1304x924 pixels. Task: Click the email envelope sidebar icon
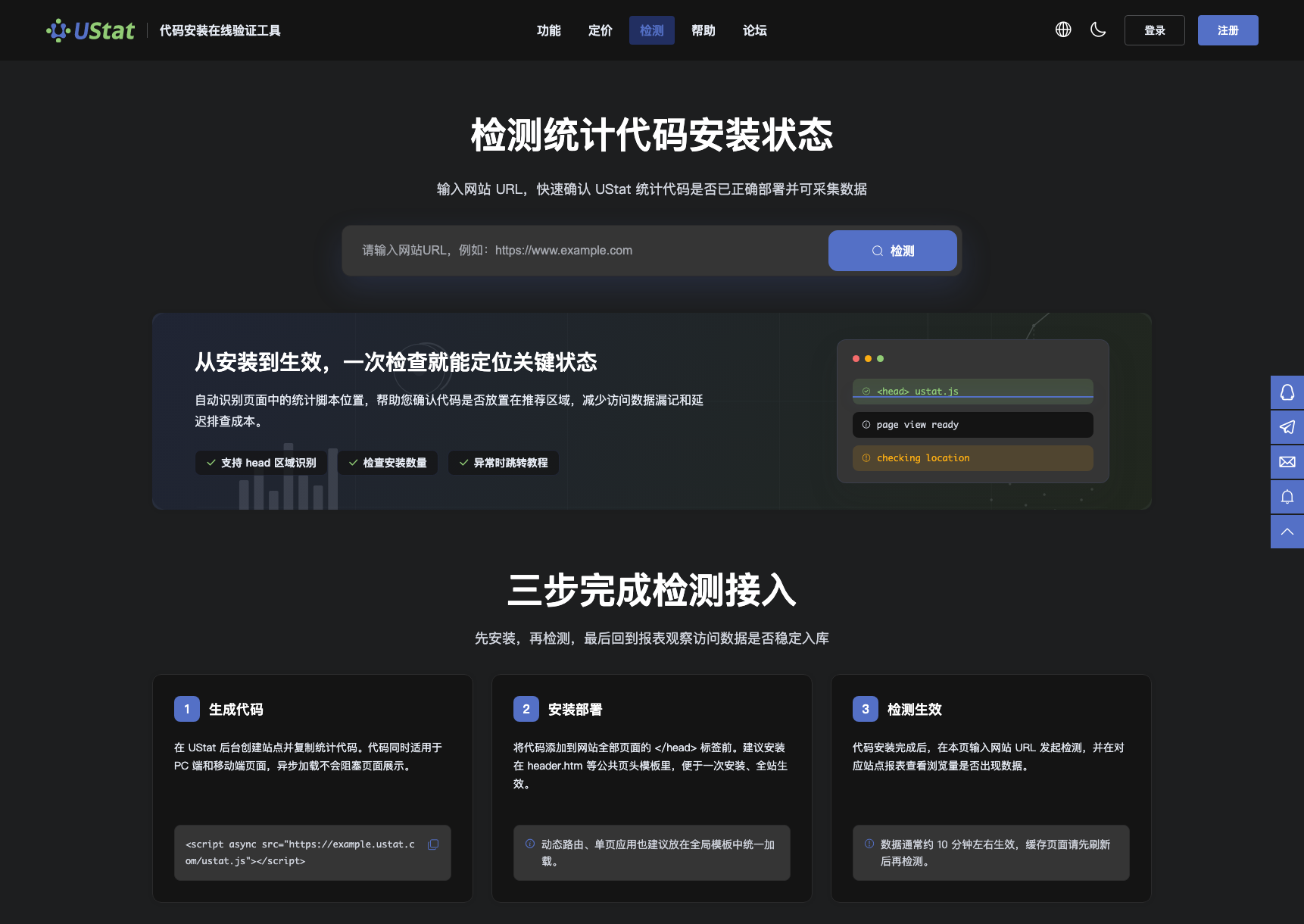click(x=1287, y=462)
